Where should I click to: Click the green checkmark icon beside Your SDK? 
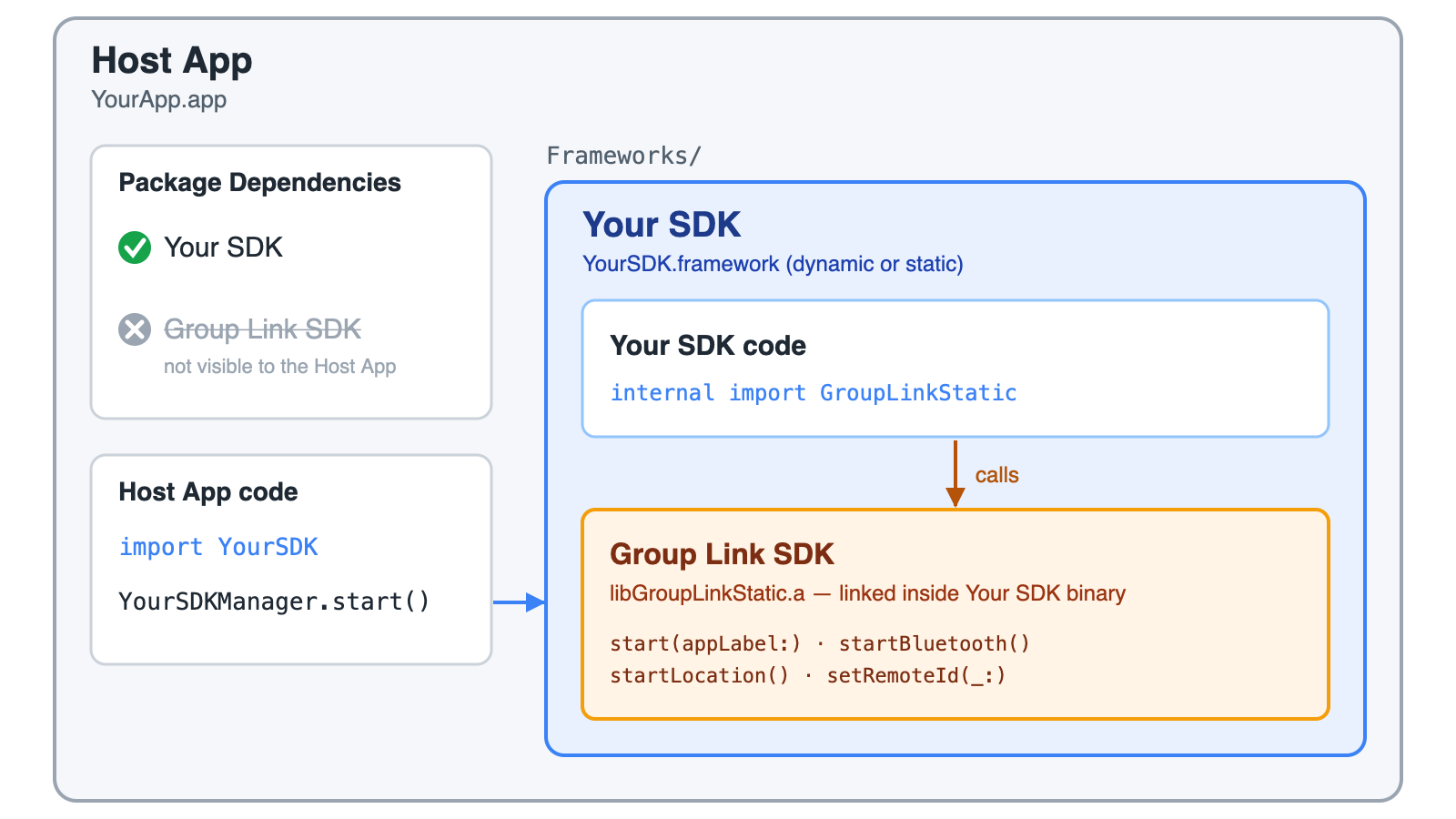tap(135, 248)
